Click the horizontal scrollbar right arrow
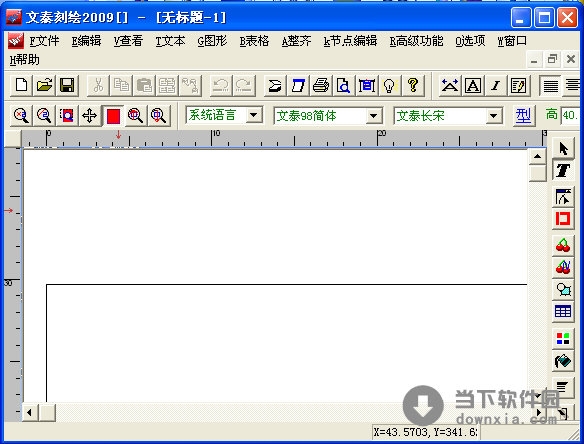The height and width of the screenshot is (444, 584). 539,412
